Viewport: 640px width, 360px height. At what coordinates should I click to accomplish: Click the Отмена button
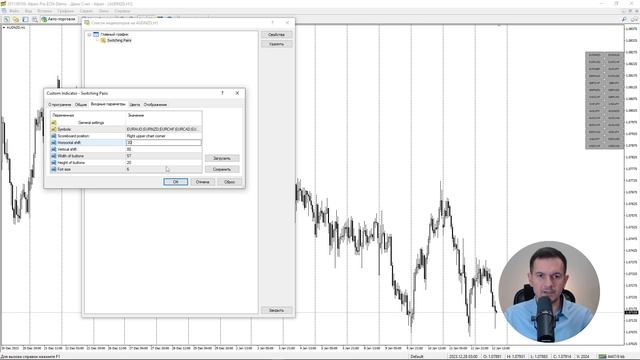tap(202, 182)
